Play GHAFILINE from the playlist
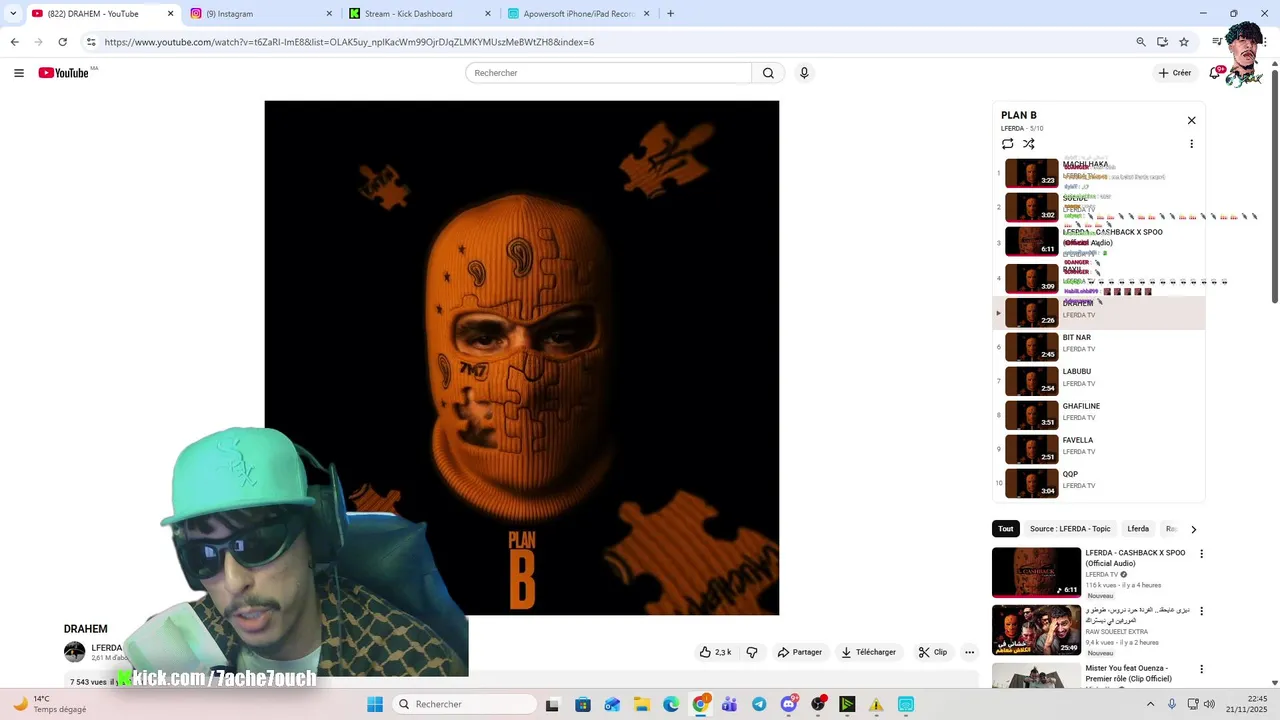Viewport: 1280px width, 720px height. pos(1099,415)
